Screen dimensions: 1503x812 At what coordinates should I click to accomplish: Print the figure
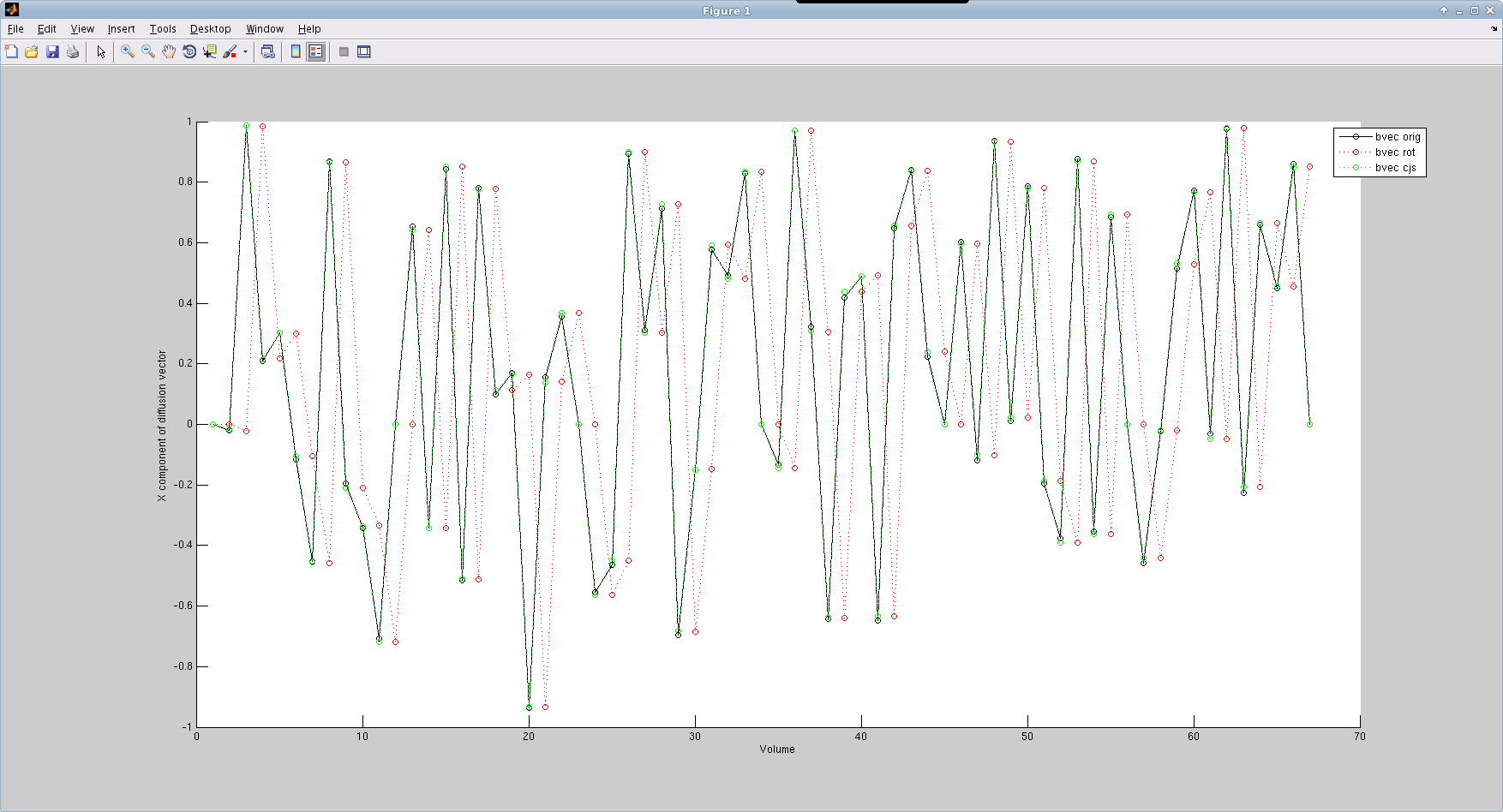tap(73, 51)
